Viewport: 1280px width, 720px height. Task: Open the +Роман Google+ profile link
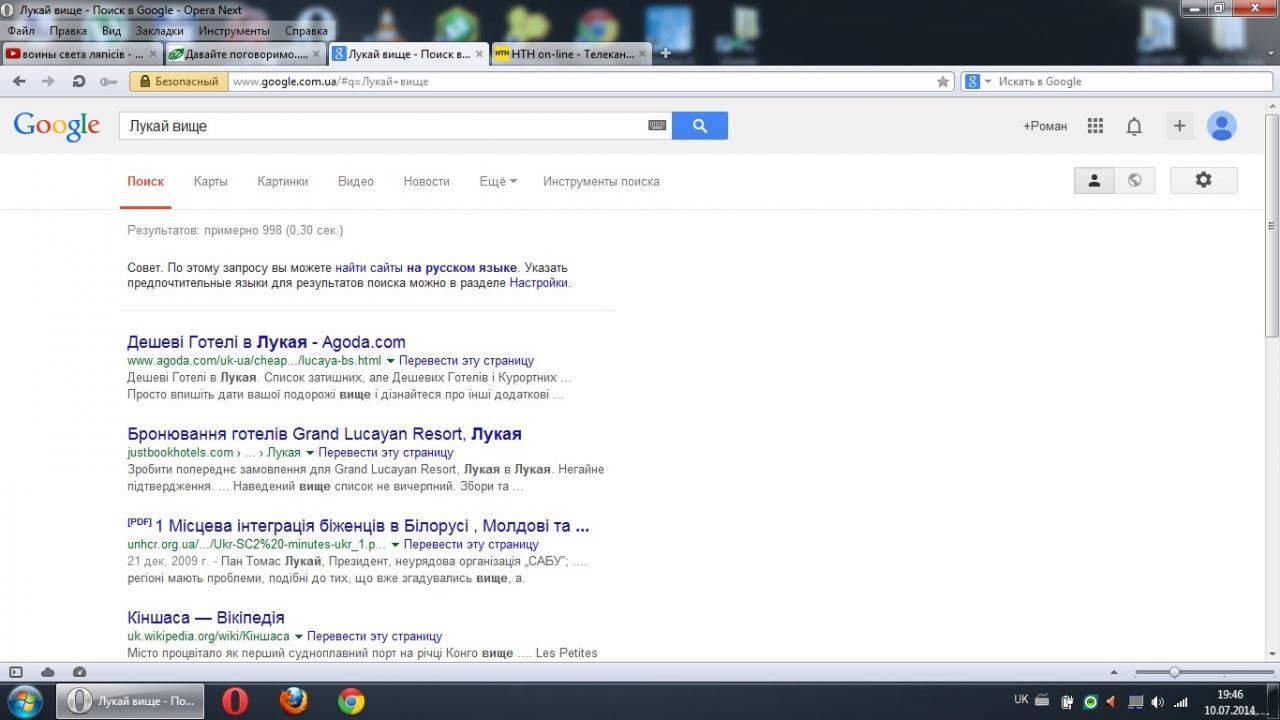pos(1045,126)
